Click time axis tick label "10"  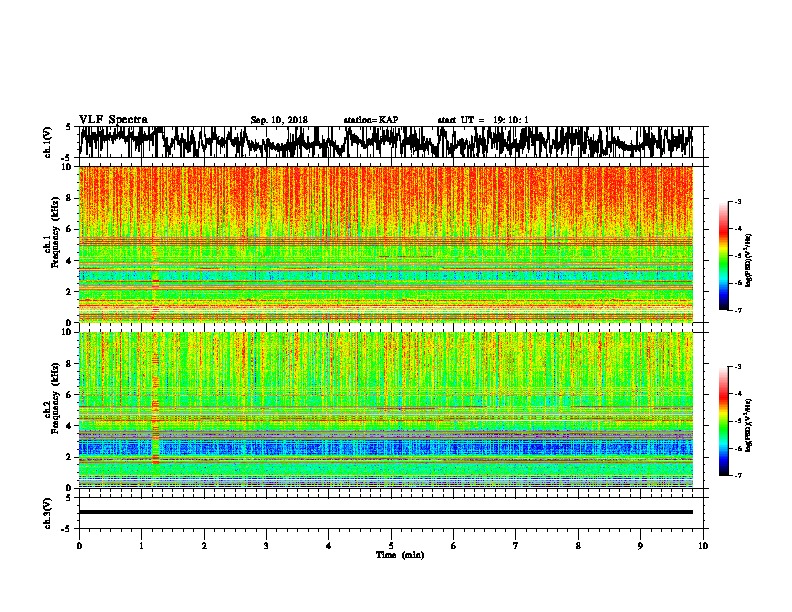[703, 546]
